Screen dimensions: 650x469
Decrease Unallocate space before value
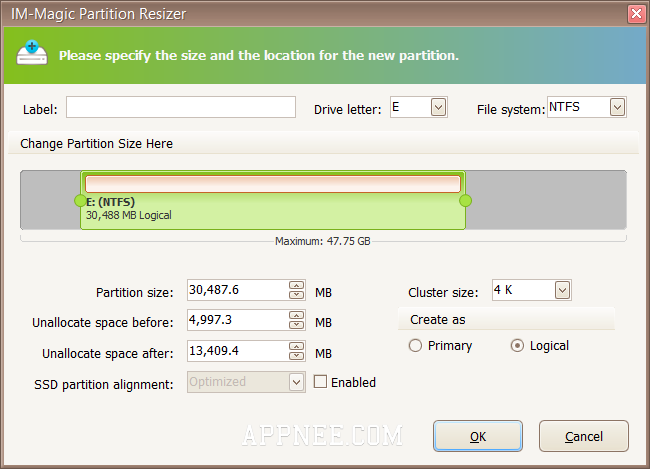[296, 325]
